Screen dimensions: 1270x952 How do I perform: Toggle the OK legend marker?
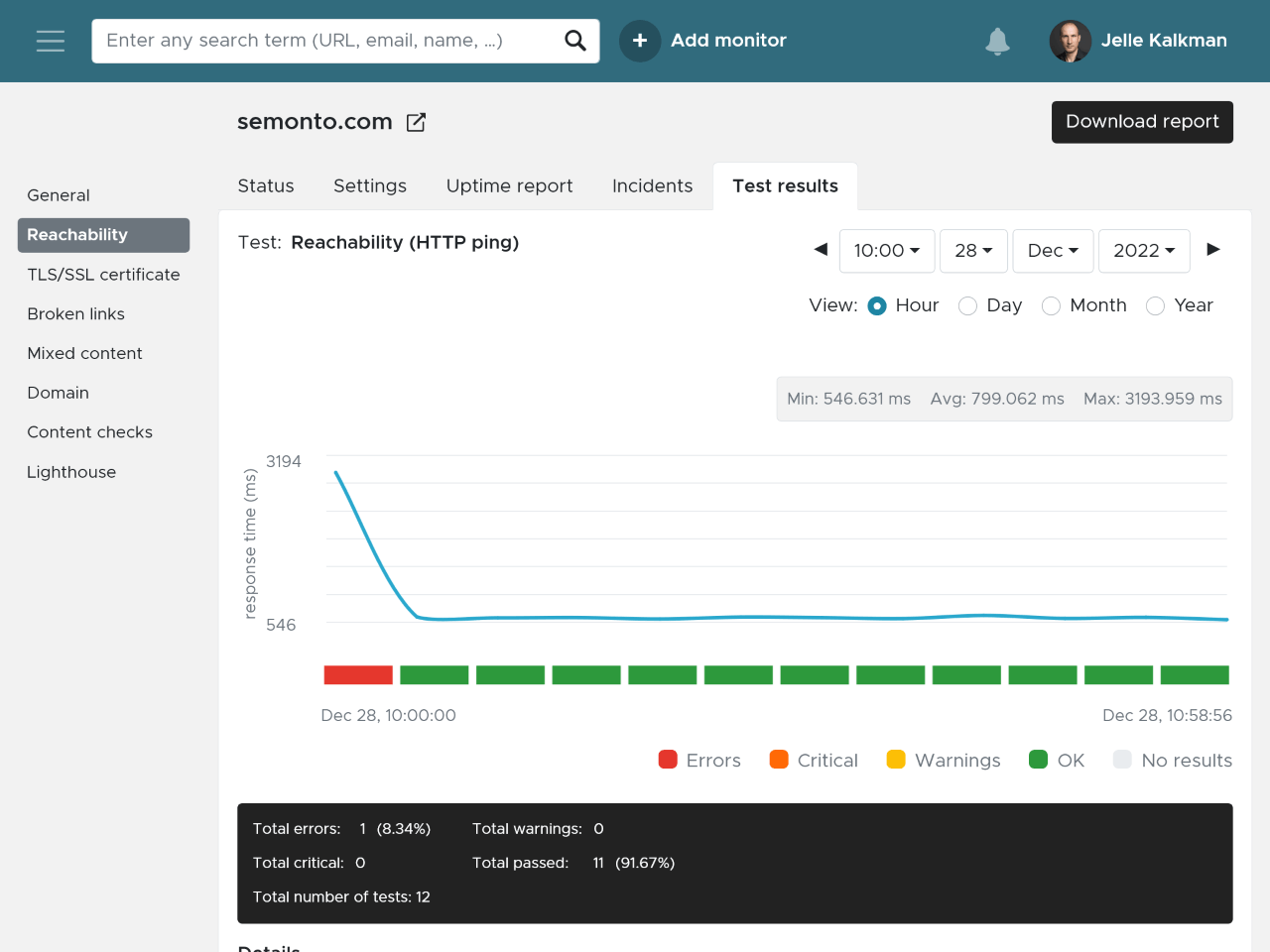1039,760
